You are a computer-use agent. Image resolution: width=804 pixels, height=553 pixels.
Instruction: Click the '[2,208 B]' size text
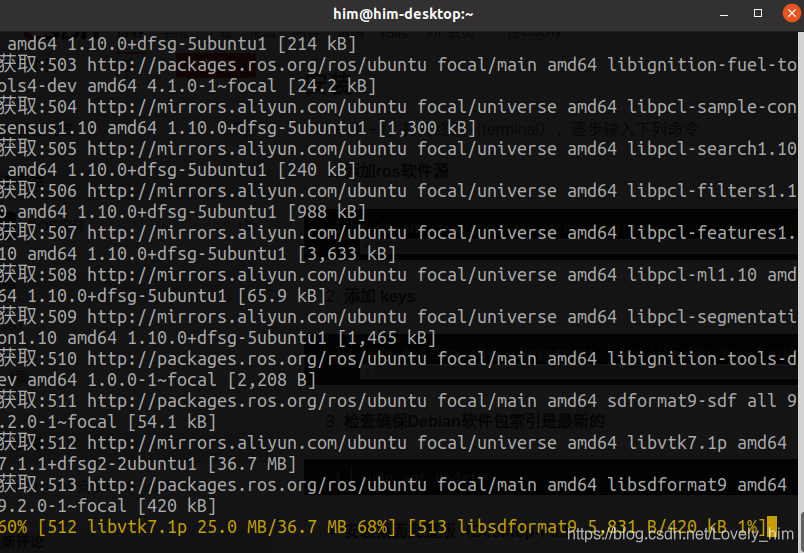272,380
